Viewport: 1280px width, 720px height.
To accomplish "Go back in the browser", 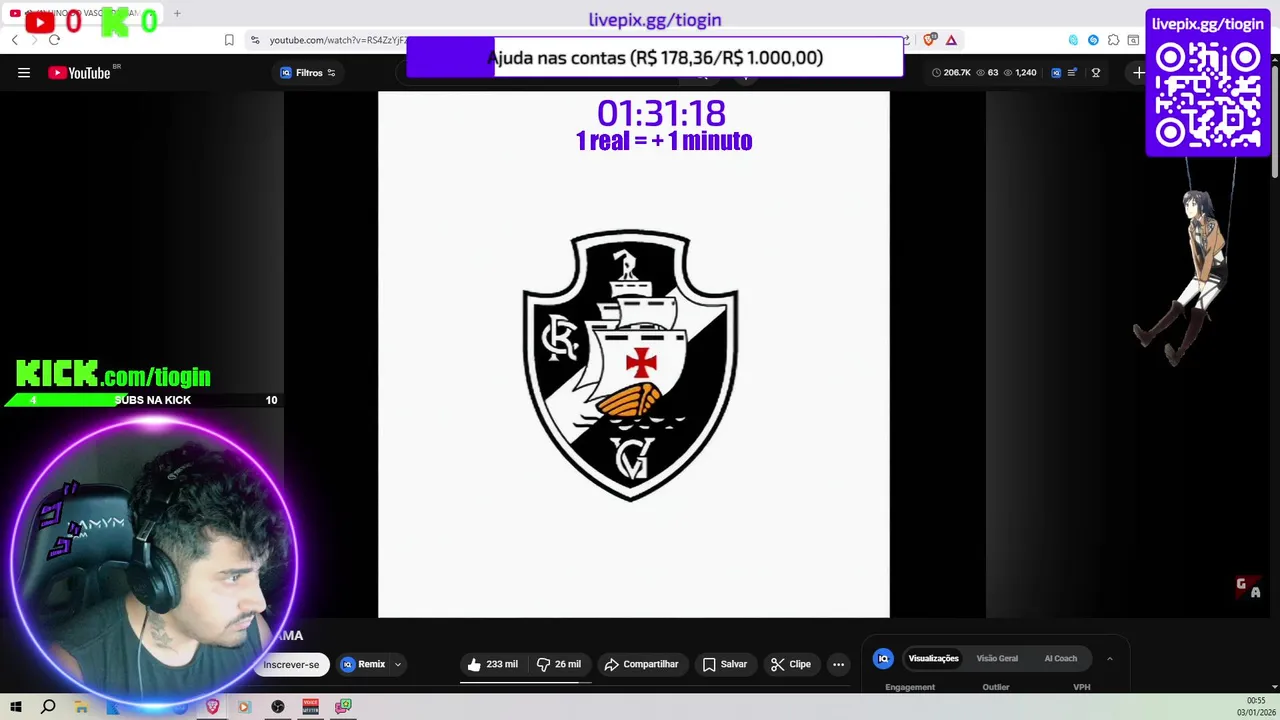I will click(x=14, y=40).
